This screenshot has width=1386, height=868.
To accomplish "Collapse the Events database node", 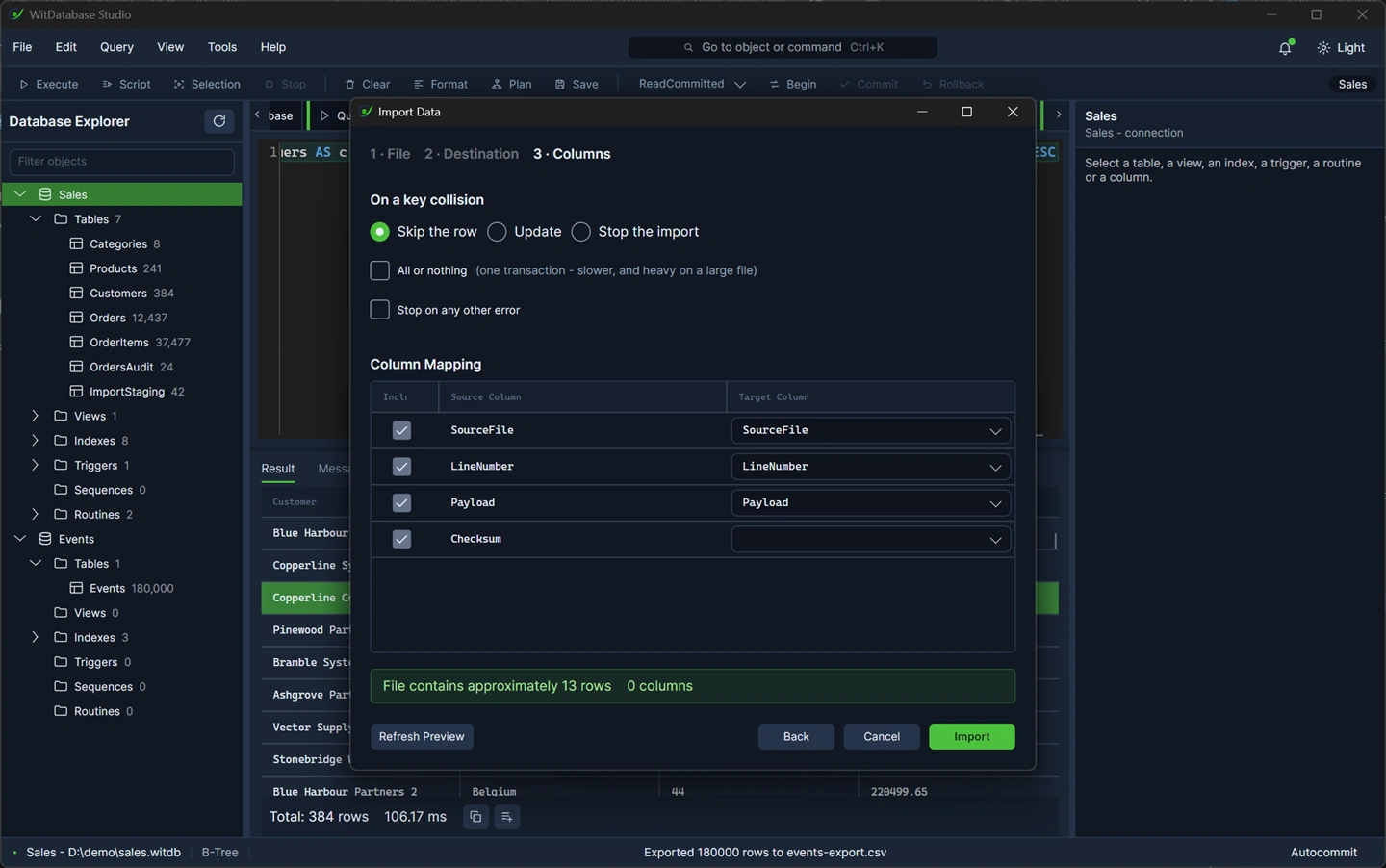I will tap(20, 539).
